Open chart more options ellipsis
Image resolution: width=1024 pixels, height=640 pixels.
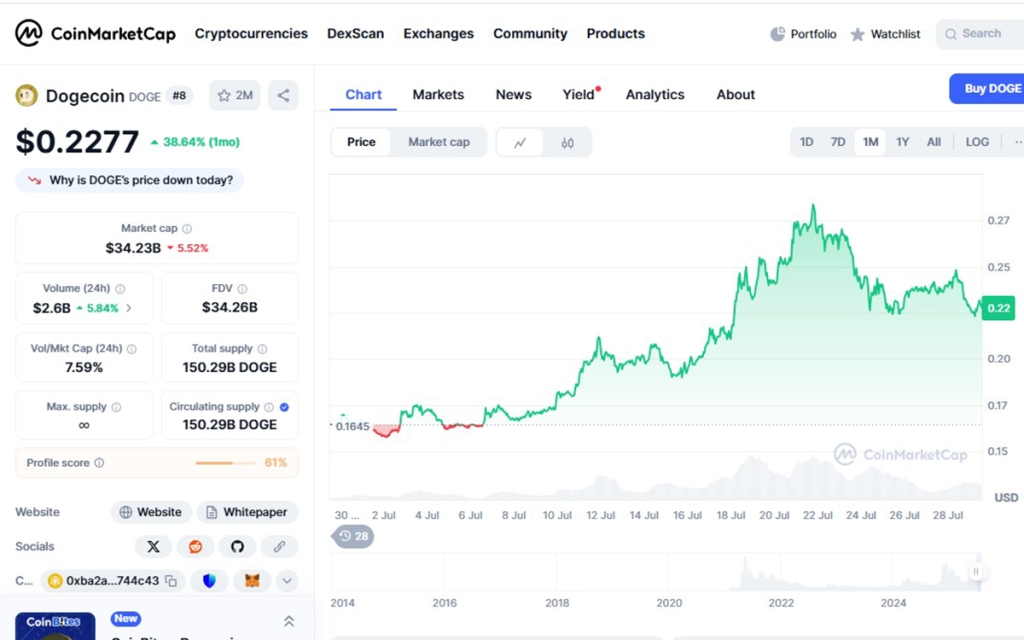coord(1017,142)
